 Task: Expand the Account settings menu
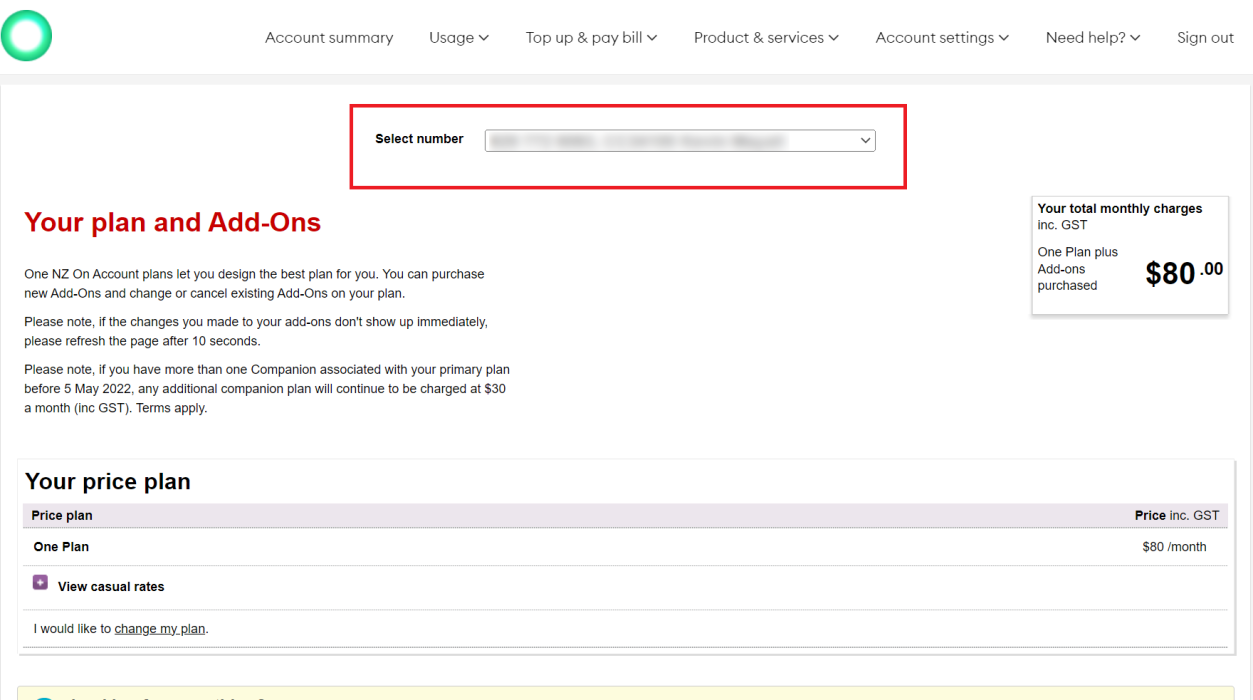942,38
